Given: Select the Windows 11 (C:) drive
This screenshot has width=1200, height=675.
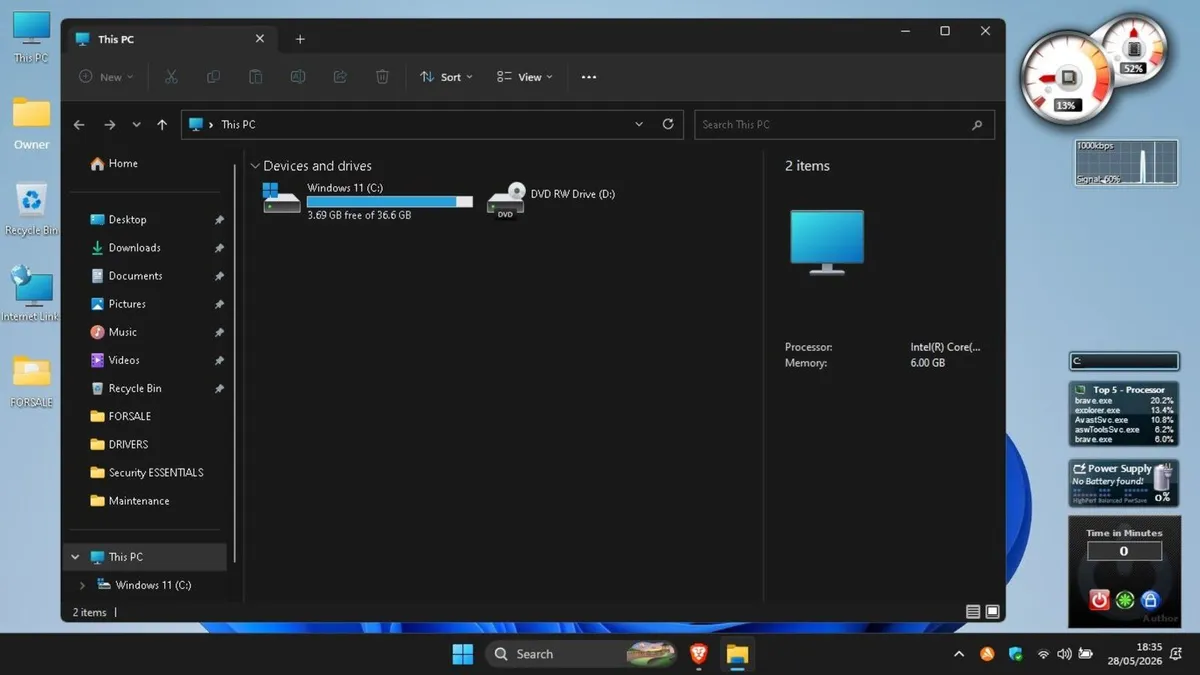Looking at the screenshot, I should (367, 200).
